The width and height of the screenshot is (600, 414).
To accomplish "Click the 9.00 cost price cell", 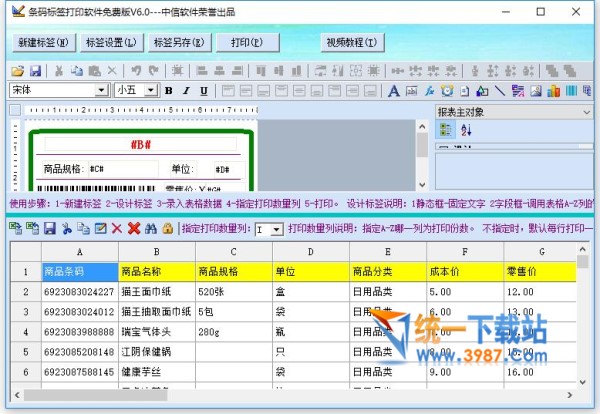I will pyautogui.click(x=465, y=371).
